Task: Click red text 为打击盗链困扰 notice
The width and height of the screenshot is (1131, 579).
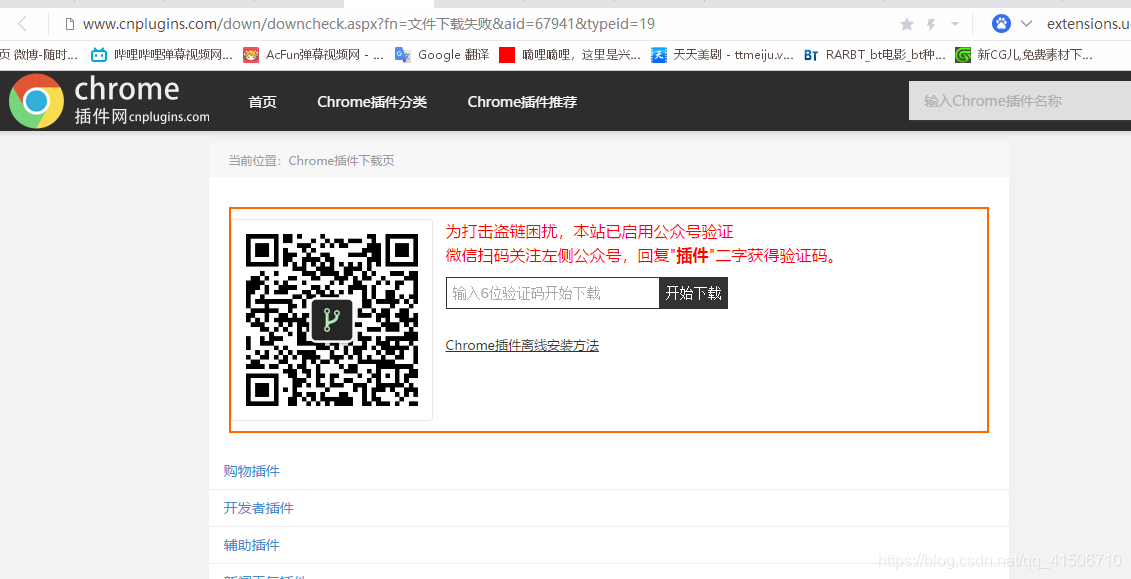Action: click(x=589, y=231)
